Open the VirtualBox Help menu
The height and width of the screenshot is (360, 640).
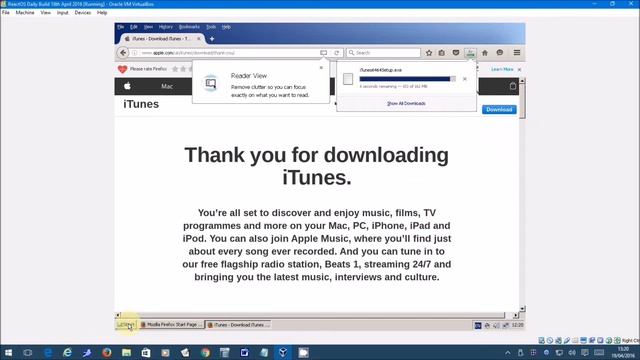102,13
